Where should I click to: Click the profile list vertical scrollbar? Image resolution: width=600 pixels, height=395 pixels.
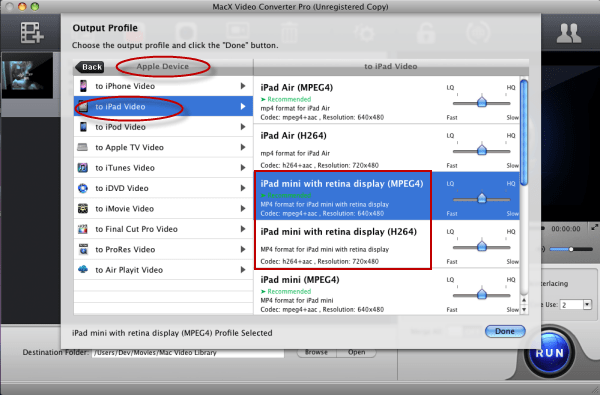pos(524,132)
